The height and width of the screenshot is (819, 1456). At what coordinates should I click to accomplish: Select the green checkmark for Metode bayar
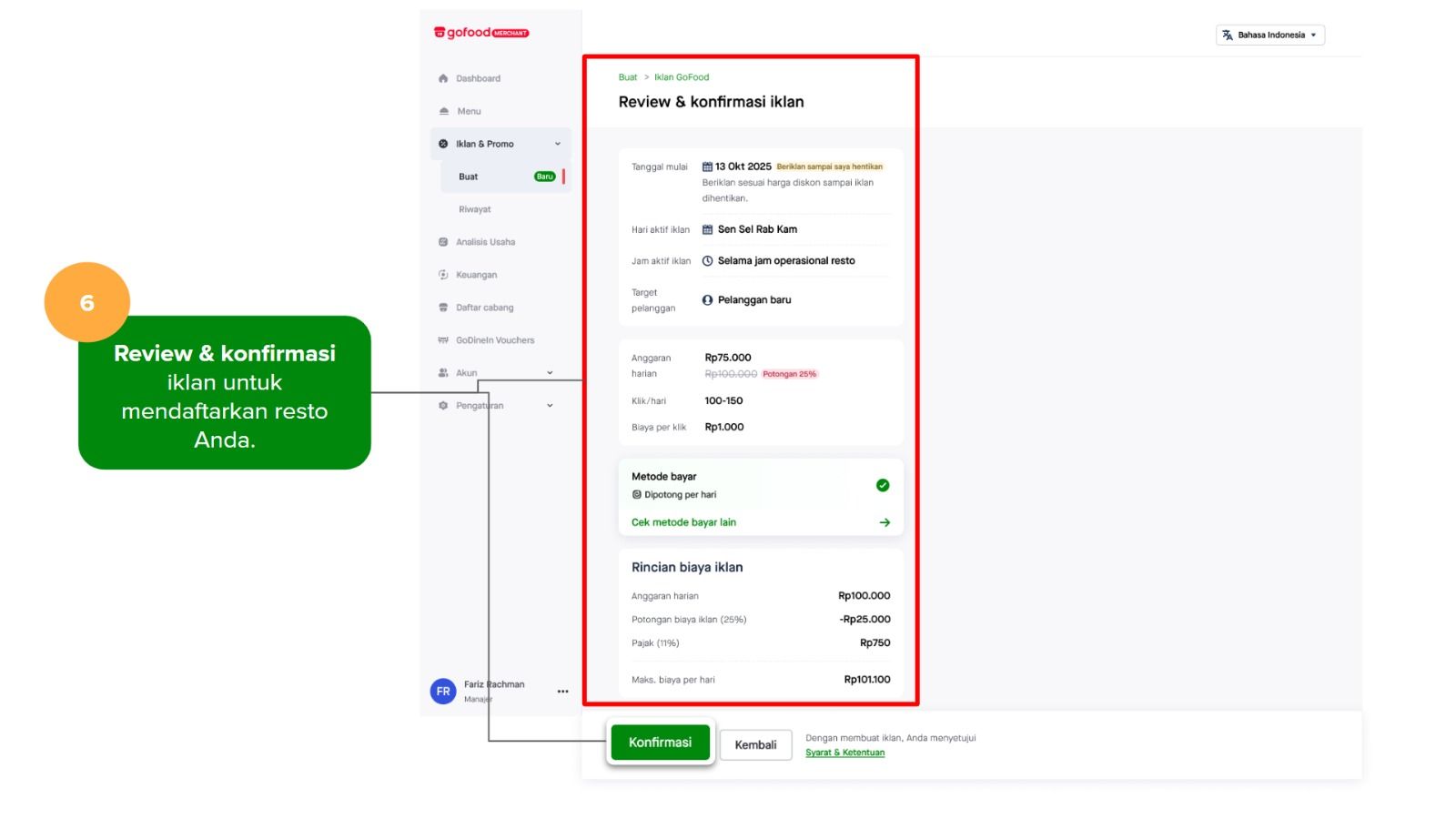(883, 485)
